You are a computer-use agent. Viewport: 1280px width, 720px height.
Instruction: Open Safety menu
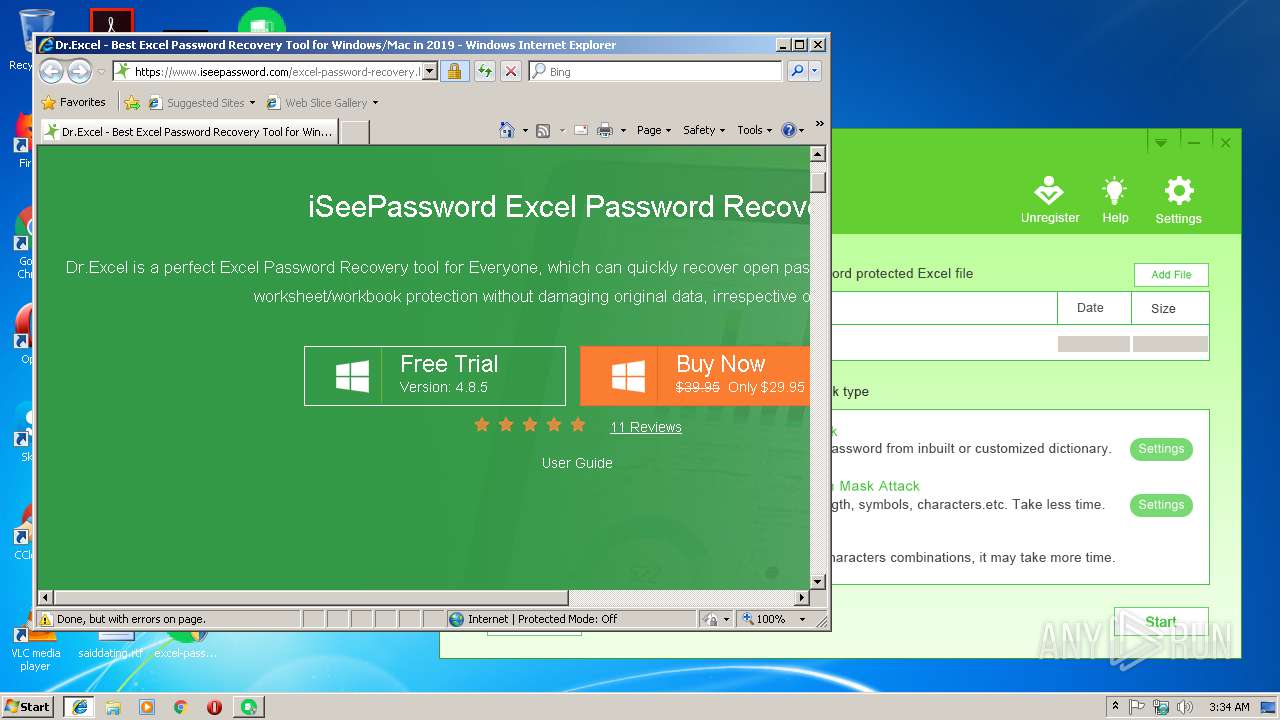tap(704, 130)
